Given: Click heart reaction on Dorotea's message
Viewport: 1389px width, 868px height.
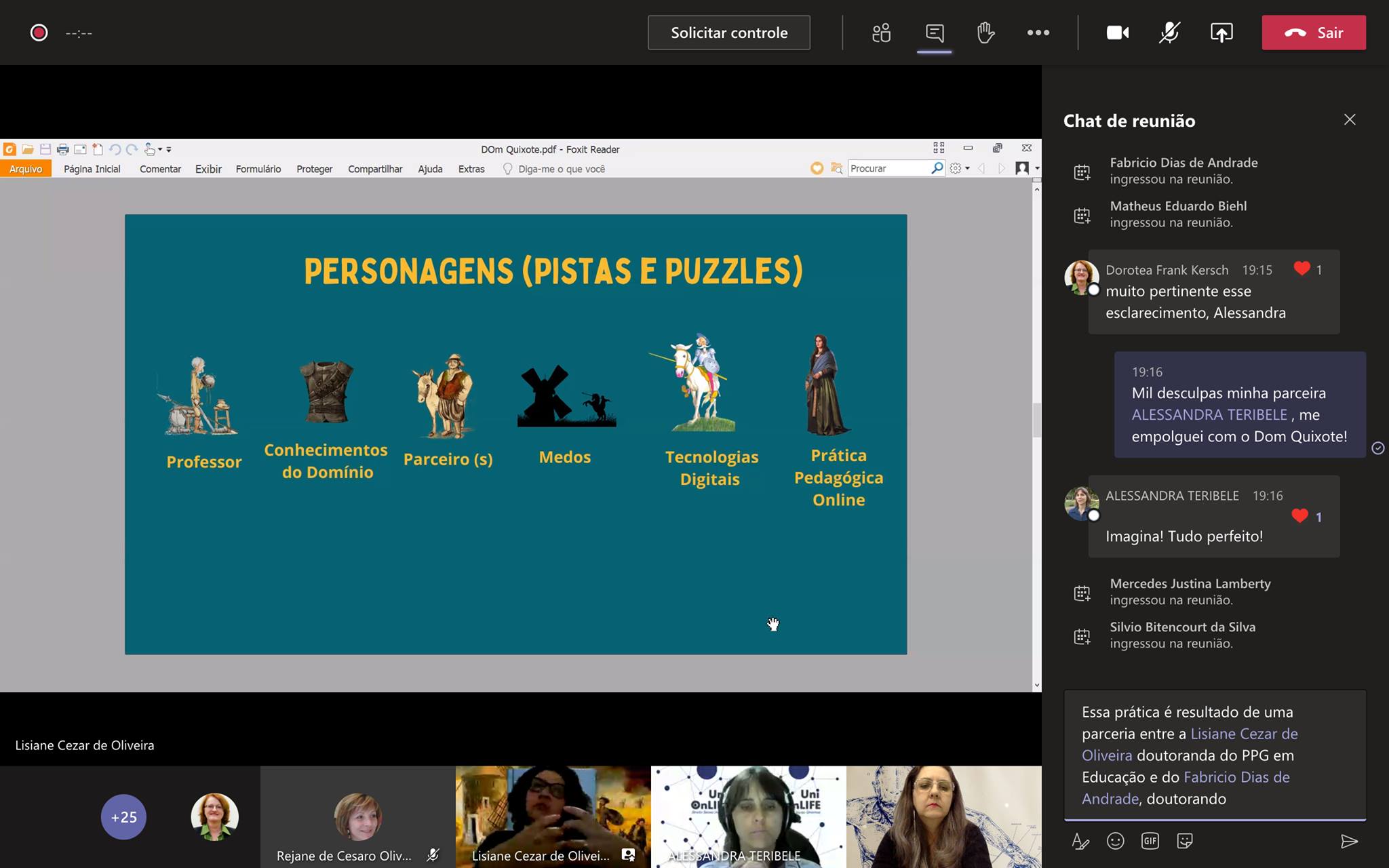Looking at the screenshot, I should pyautogui.click(x=1302, y=269).
